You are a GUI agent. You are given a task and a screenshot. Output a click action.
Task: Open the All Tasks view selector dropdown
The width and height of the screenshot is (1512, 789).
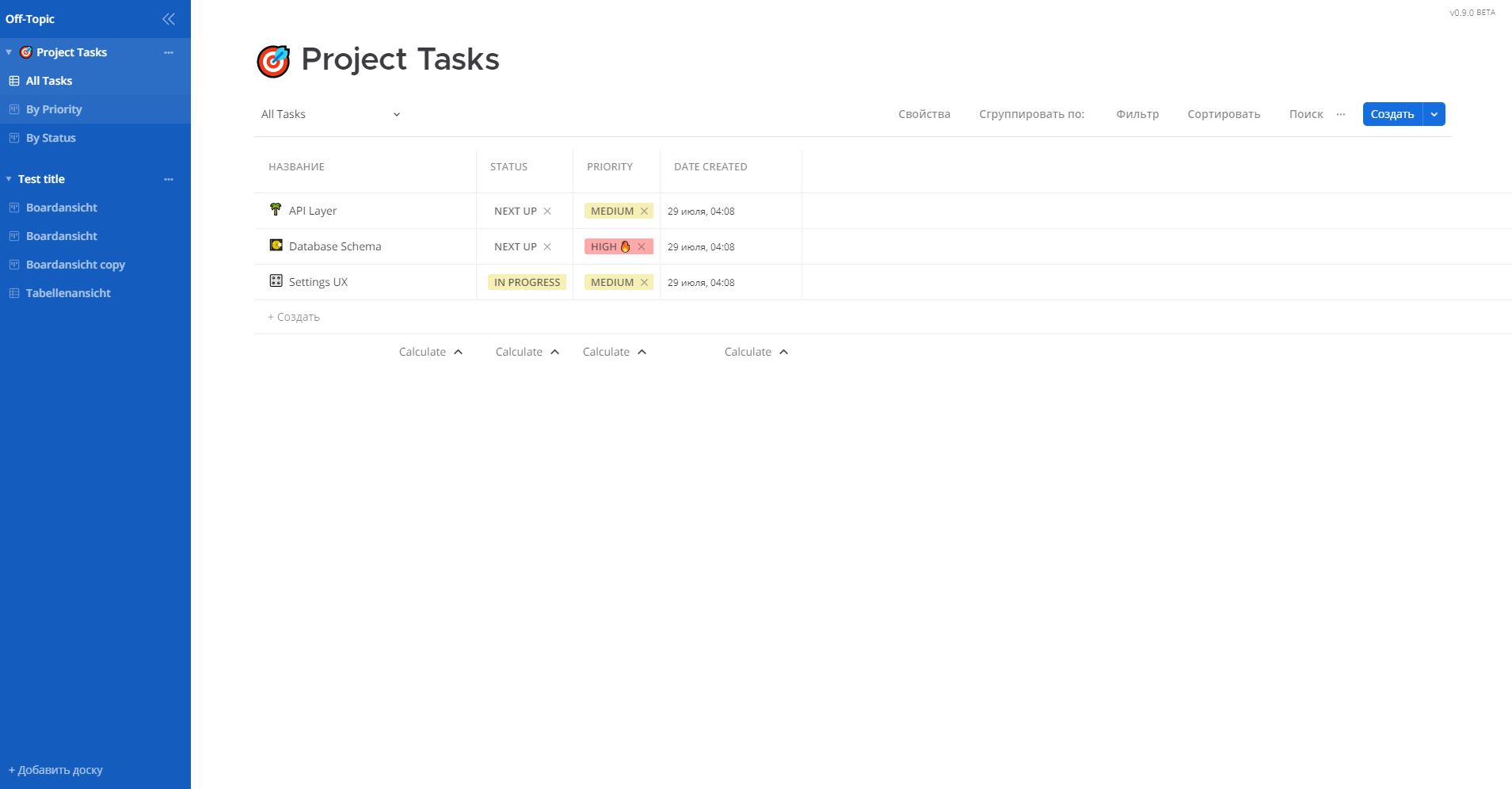[x=329, y=114]
